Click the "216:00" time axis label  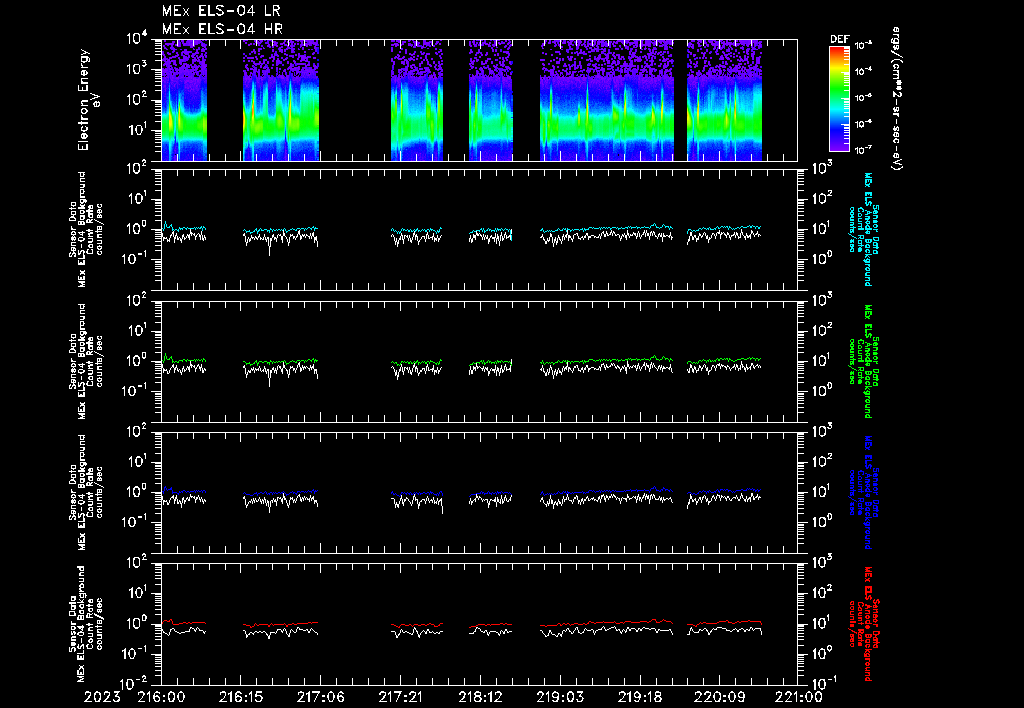pos(161,697)
